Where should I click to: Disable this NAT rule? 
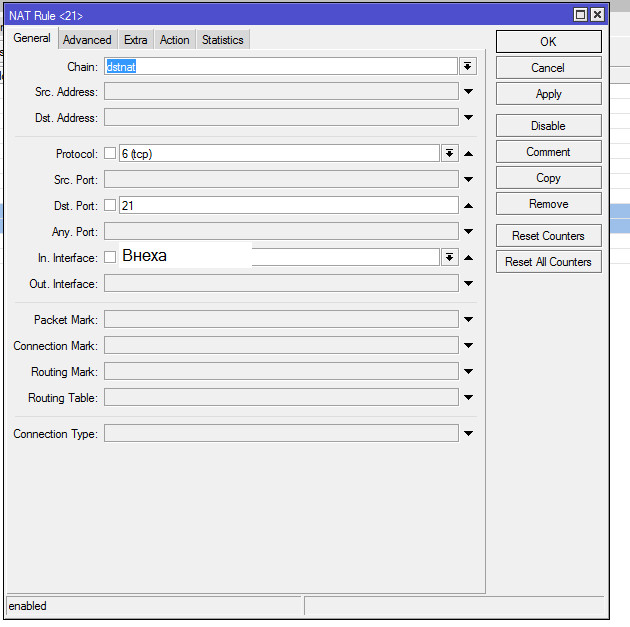(548, 126)
